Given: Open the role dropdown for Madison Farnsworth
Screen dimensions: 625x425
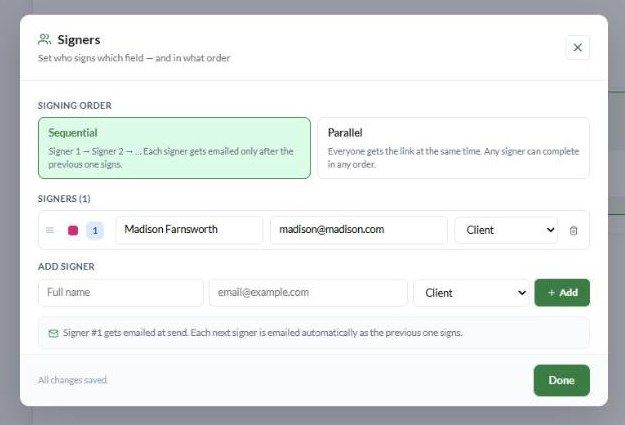Looking at the screenshot, I should point(506,230).
